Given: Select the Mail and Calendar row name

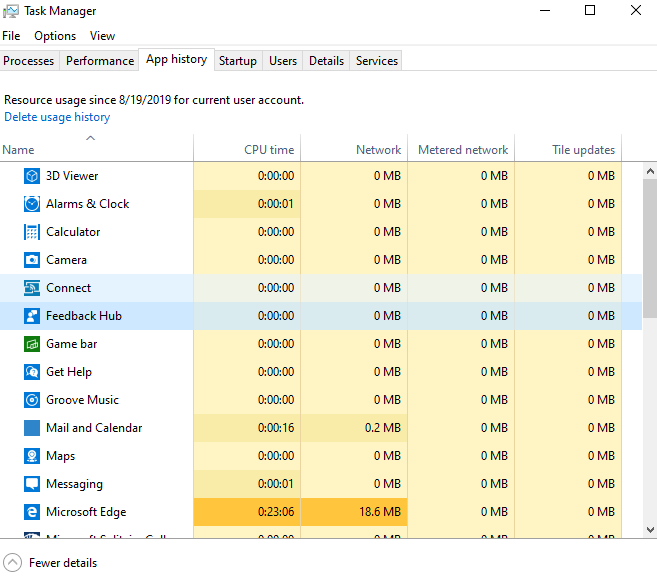Looking at the screenshot, I should 94,428.
